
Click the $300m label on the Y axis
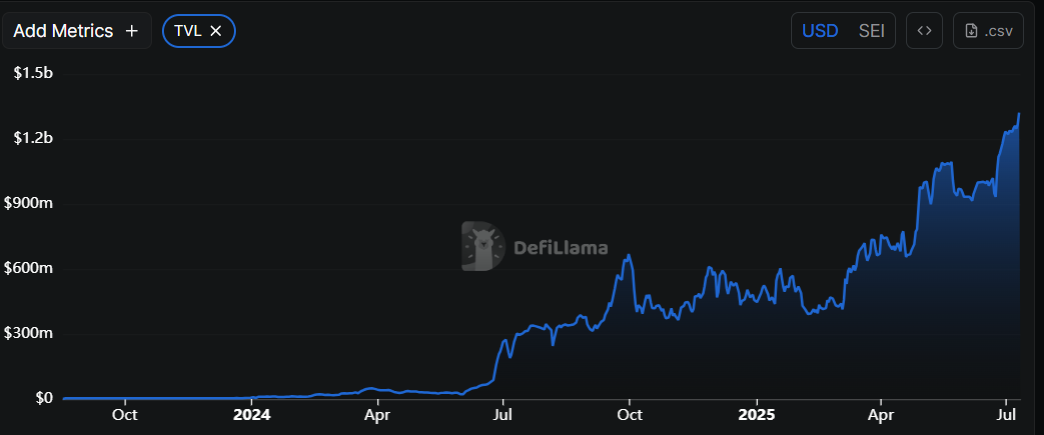coord(29,333)
